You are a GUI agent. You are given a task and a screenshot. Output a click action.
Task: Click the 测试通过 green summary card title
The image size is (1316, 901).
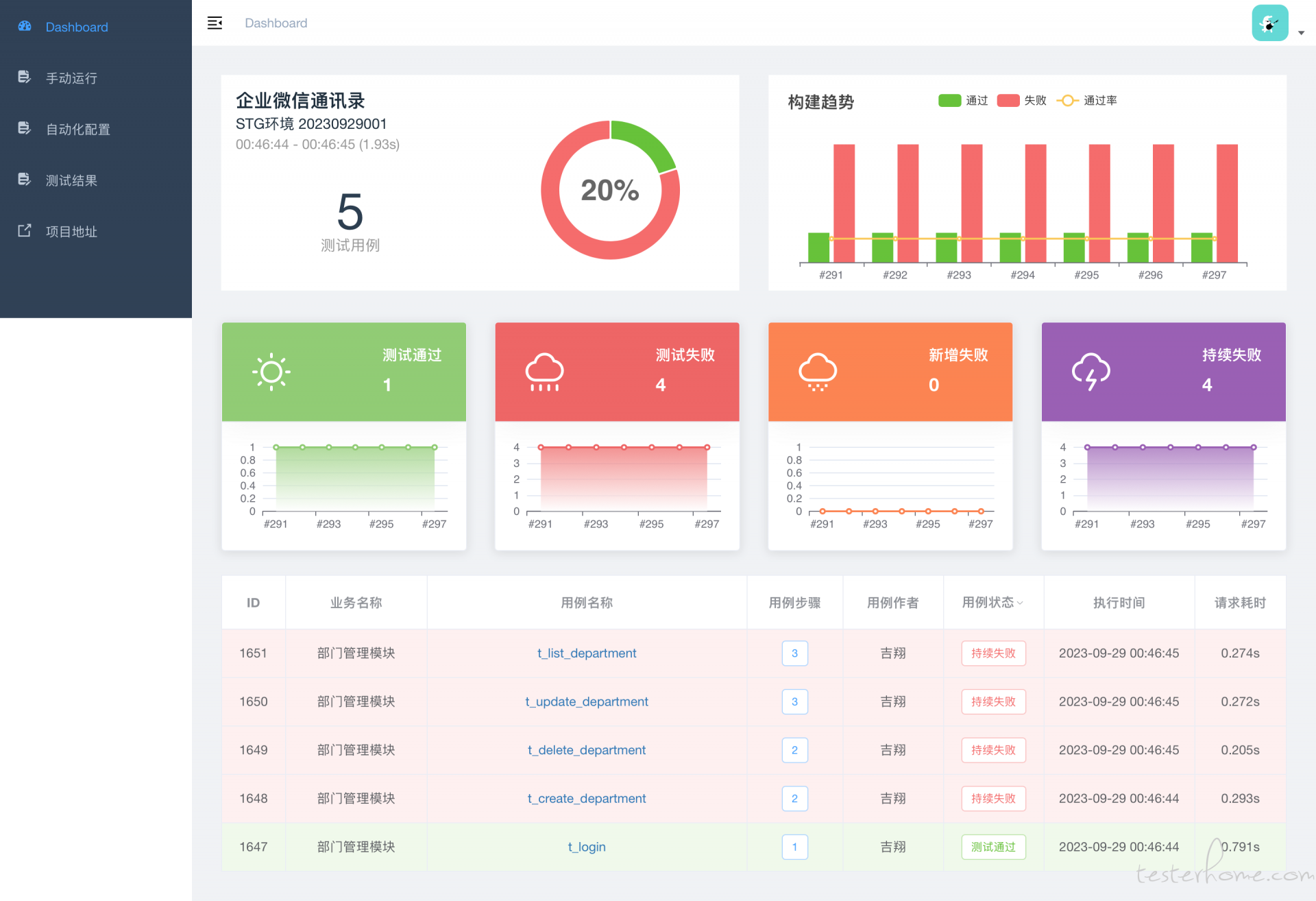pyautogui.click(x=412, y=355)
